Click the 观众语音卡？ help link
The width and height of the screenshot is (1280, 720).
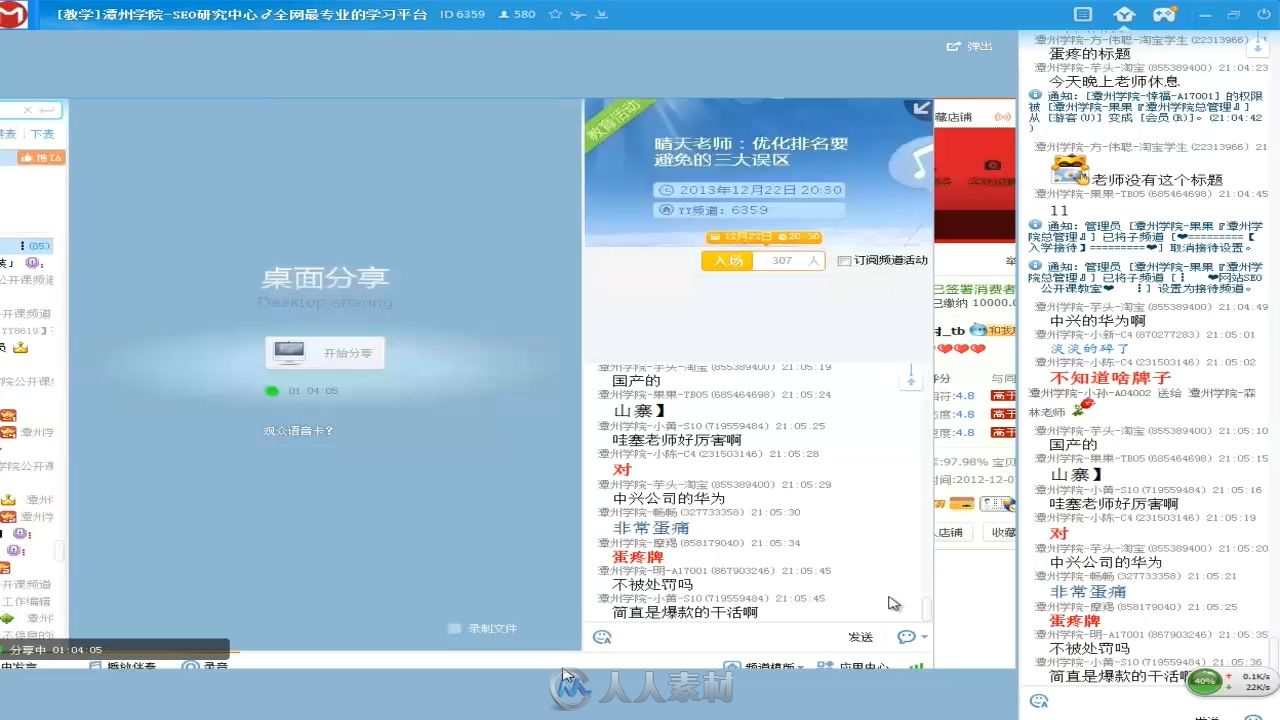click(x=298, y=431)
